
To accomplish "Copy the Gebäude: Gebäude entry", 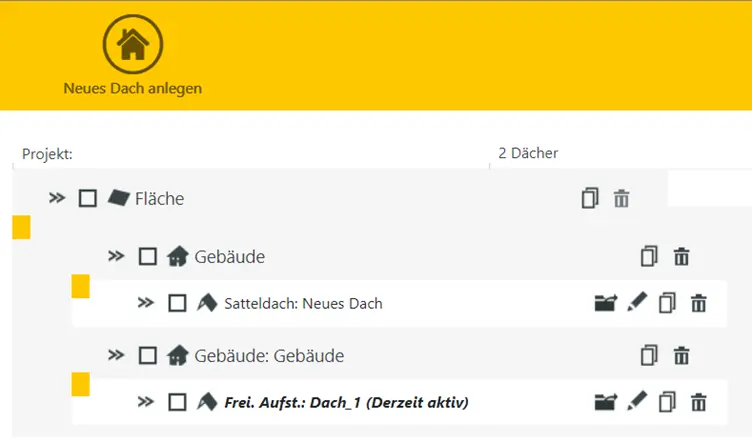I will coord(650,355).
